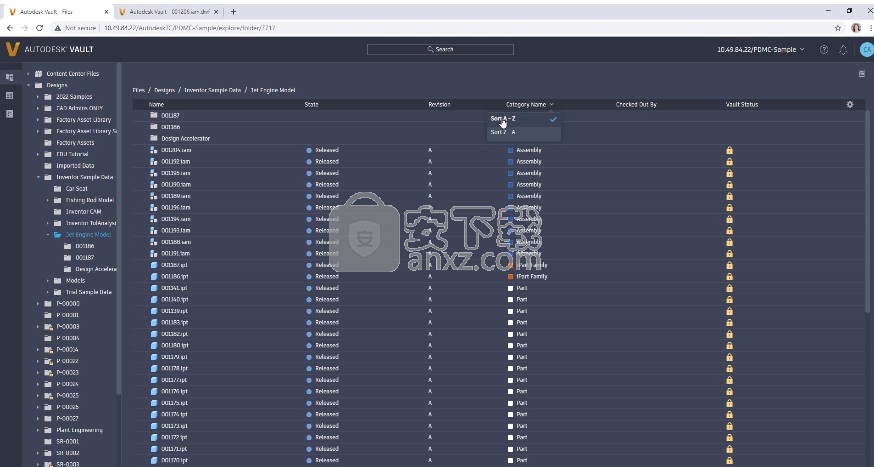Screen dimensions: 874x467
Task: Click the folder icon of Content Center Files
Action: tap(38, 74)
